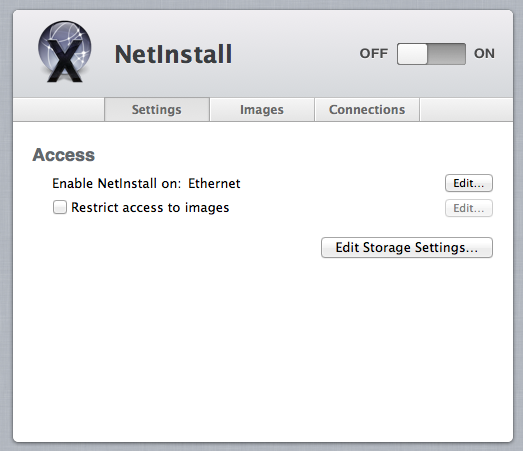This screenshot has width=523, height=451.
Task: Click the white knob of the switch
Action: pos(412,54)
